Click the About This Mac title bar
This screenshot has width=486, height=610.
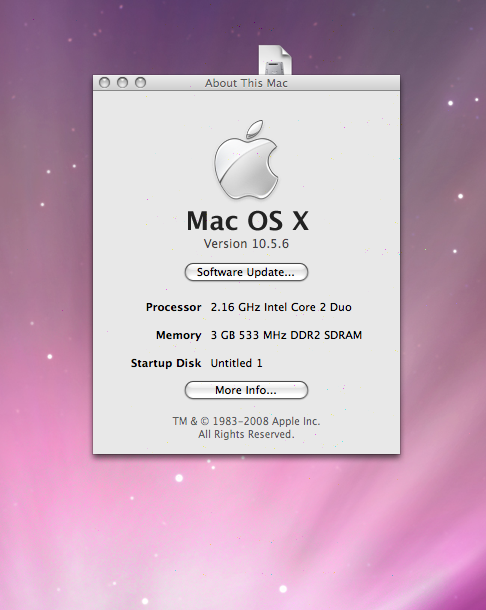[246, 83]
